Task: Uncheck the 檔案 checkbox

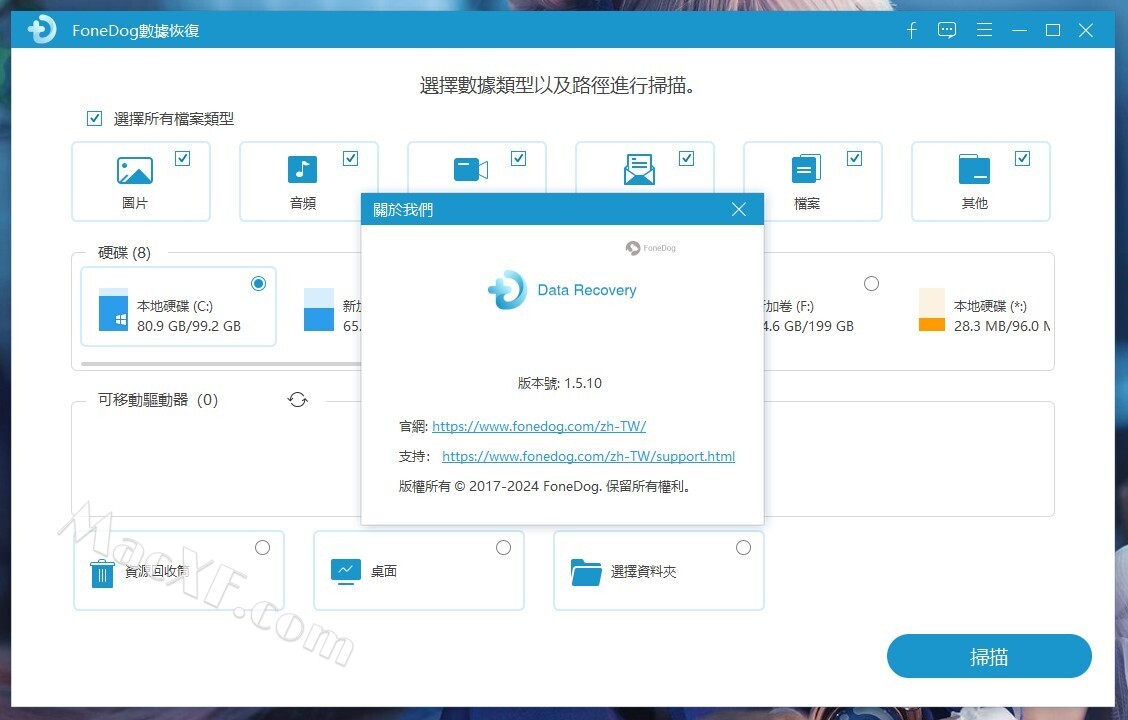Action: tap(854, 158)
